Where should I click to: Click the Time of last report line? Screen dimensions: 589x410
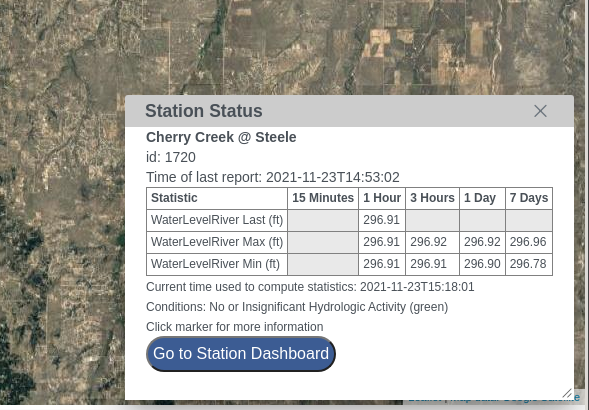click(273, 177)
